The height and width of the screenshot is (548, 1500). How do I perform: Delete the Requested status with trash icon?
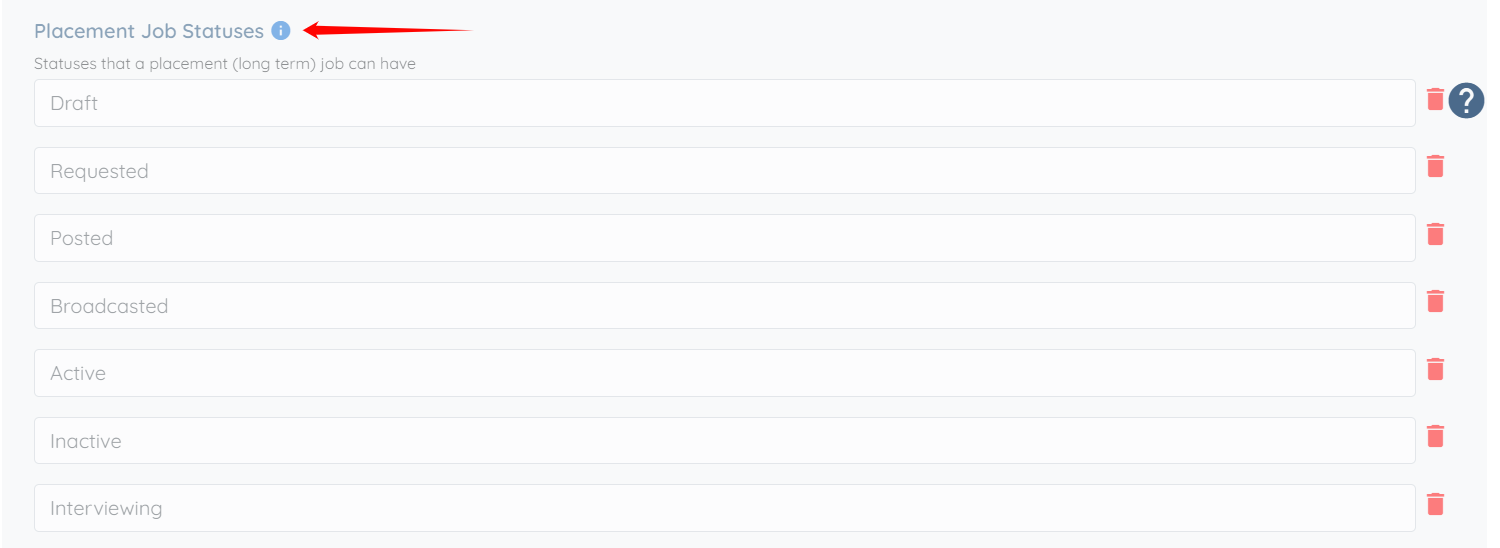(1435, 166)
